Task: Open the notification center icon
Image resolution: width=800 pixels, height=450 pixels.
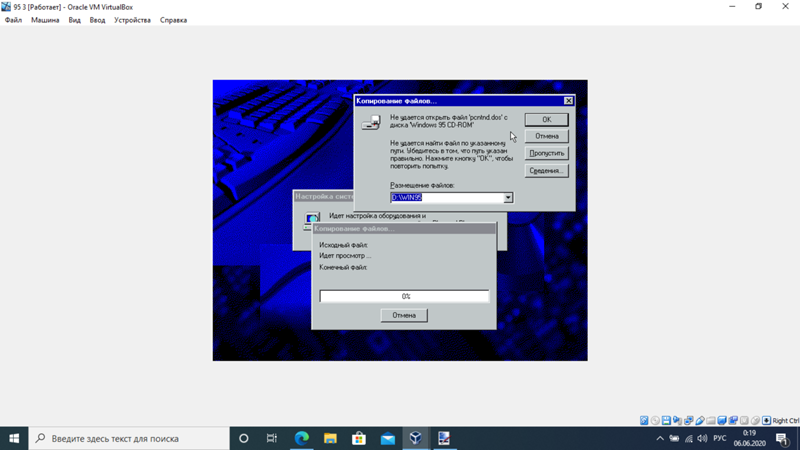Action: pyautogui.click(x=783, y=439)
